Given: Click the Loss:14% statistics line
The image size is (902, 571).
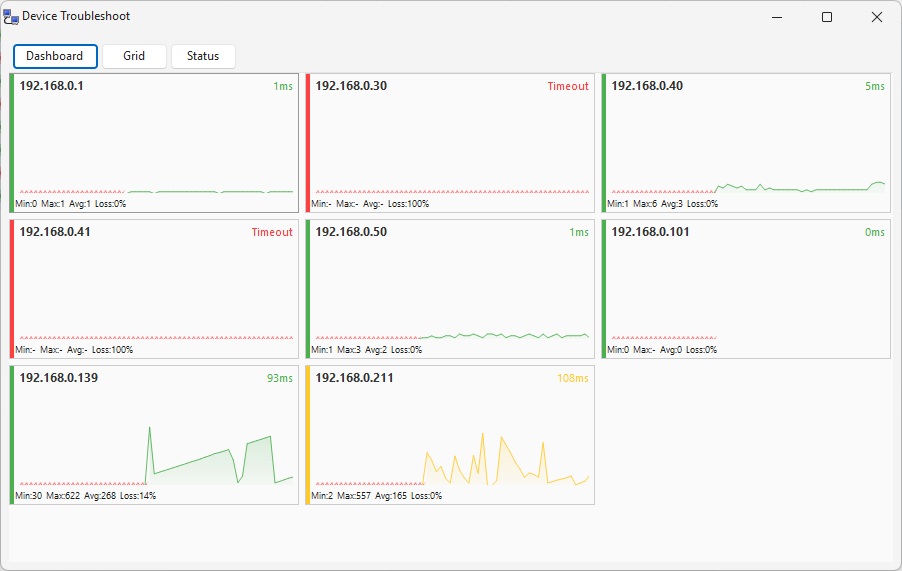Looking at the screenshot, I should pos(138,496).
